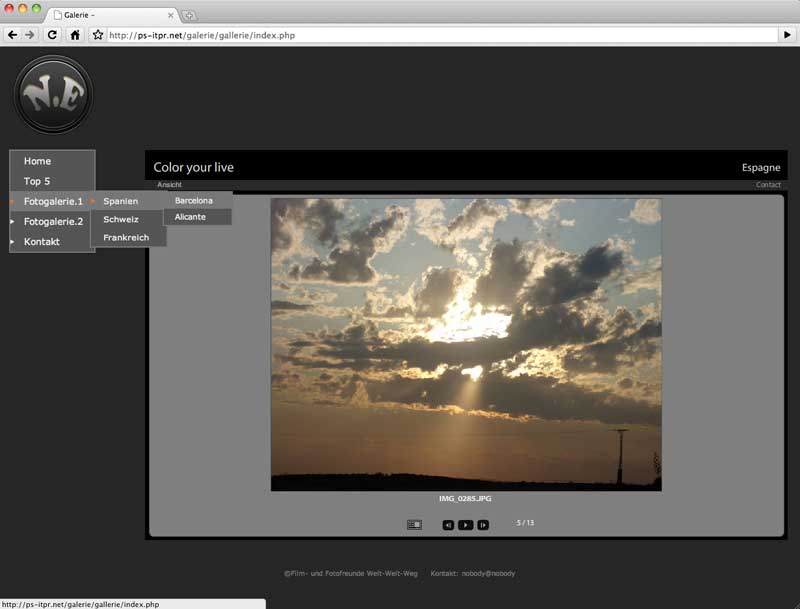Close the Galerie tab
Screen dimensions: 800x609
tap(170, 15)
